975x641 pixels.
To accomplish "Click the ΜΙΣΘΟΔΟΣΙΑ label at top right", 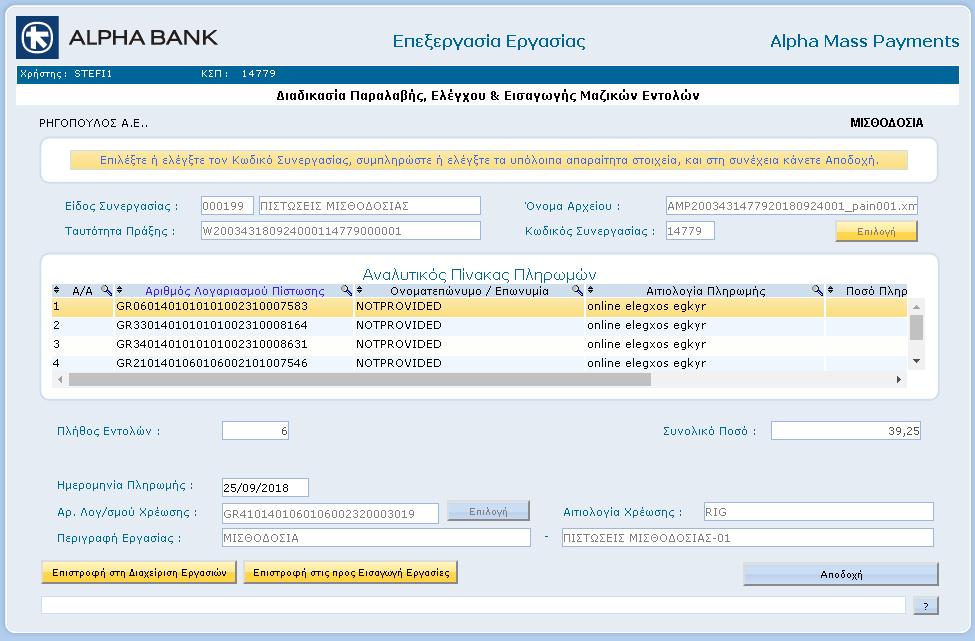I will (886, 123).
